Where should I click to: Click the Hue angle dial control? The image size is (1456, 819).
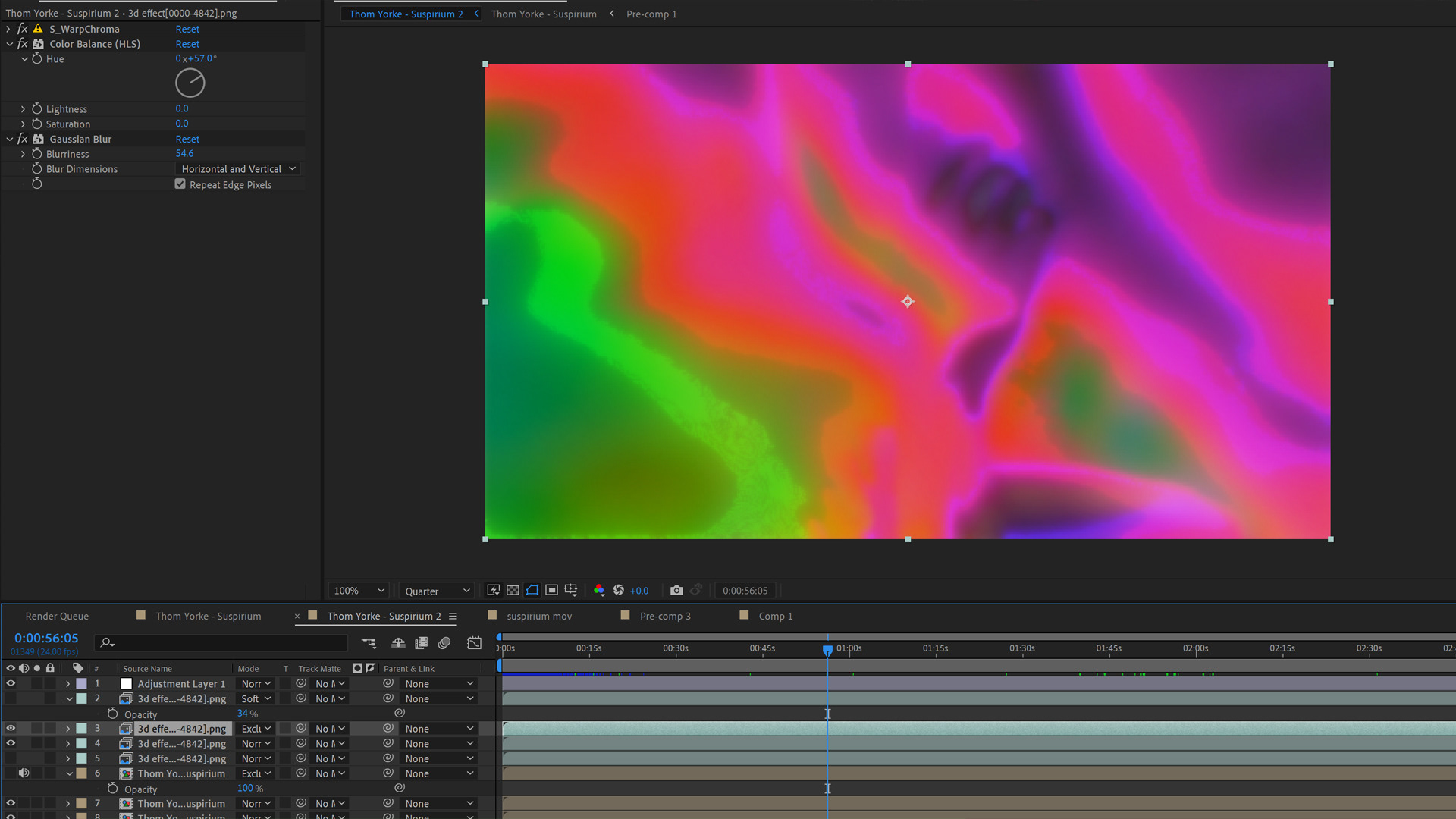click(190, 83)
